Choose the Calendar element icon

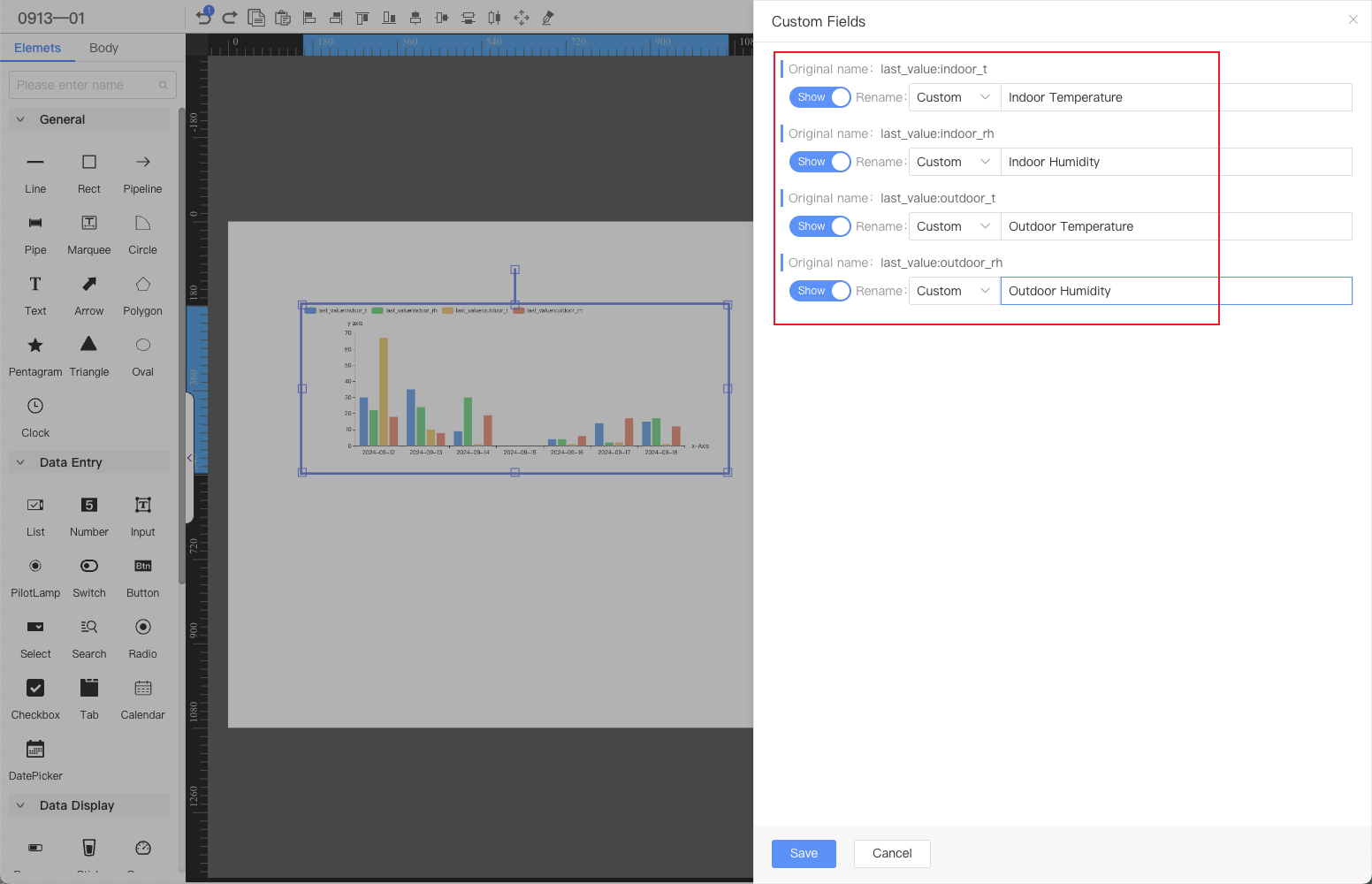(x=142, y=689)
